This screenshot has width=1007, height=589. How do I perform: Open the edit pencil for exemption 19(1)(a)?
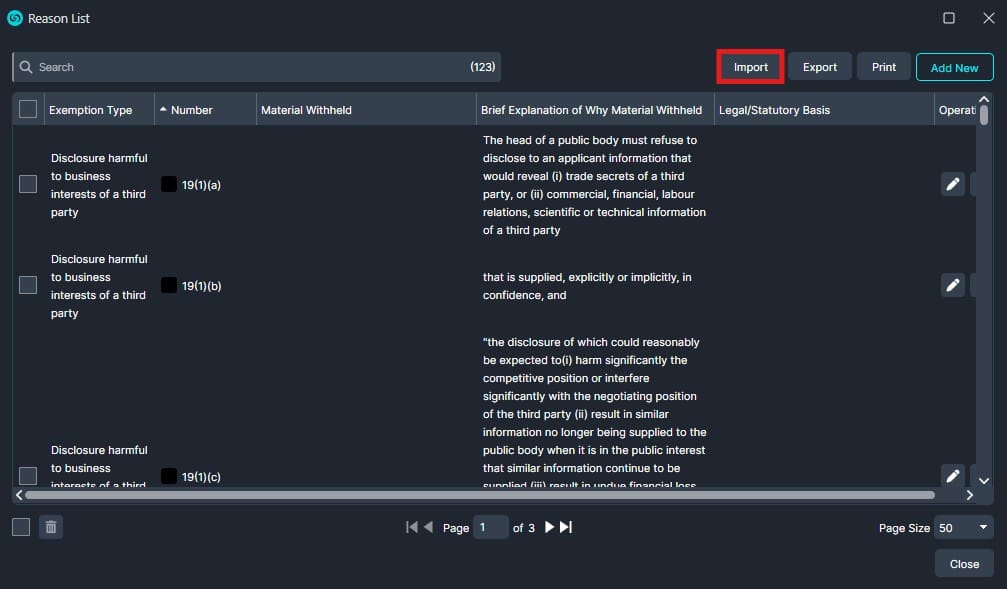(x=952, y=184)
